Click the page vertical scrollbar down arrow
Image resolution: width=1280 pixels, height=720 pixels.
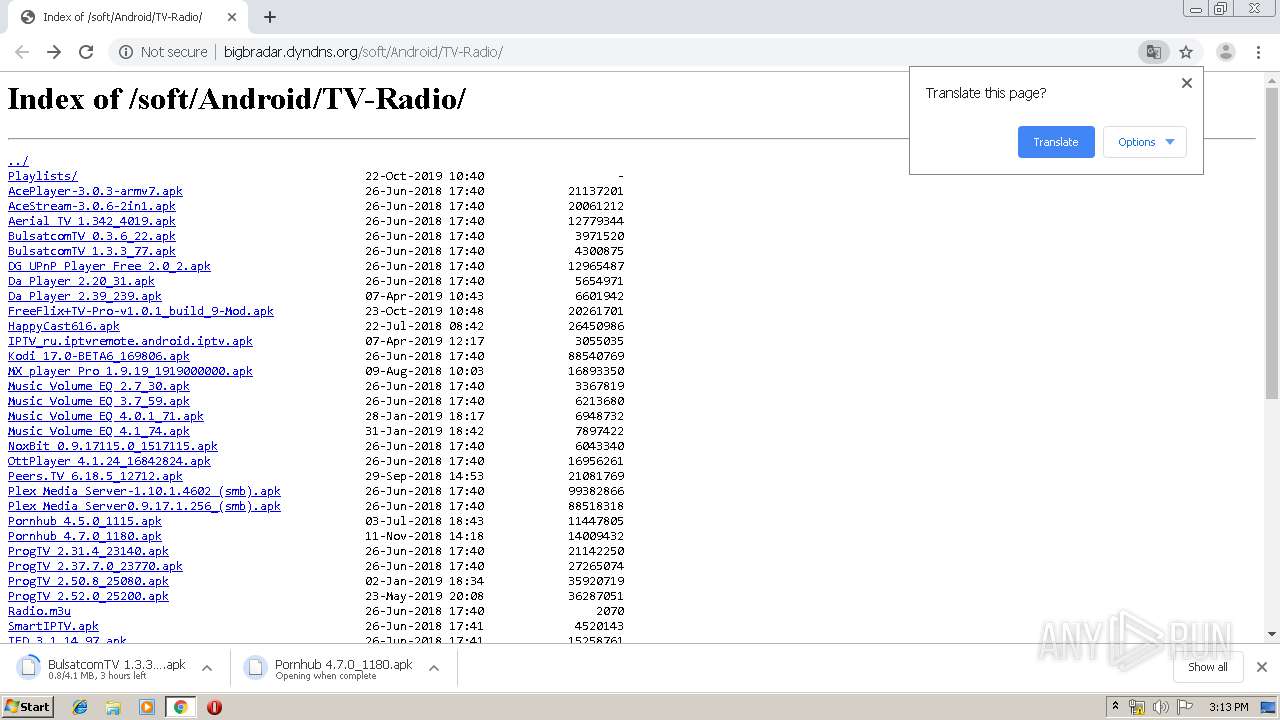click(1272, 634)
